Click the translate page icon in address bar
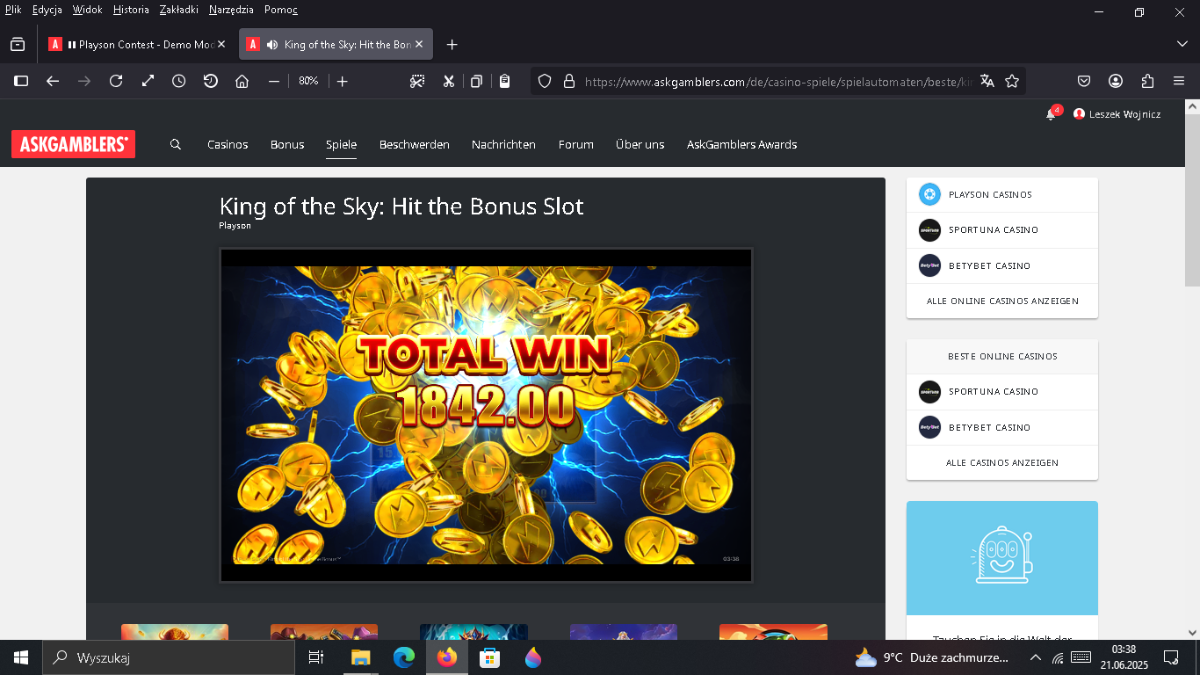The height and width of the screenshot is (675, 1200). pos(987,81)
